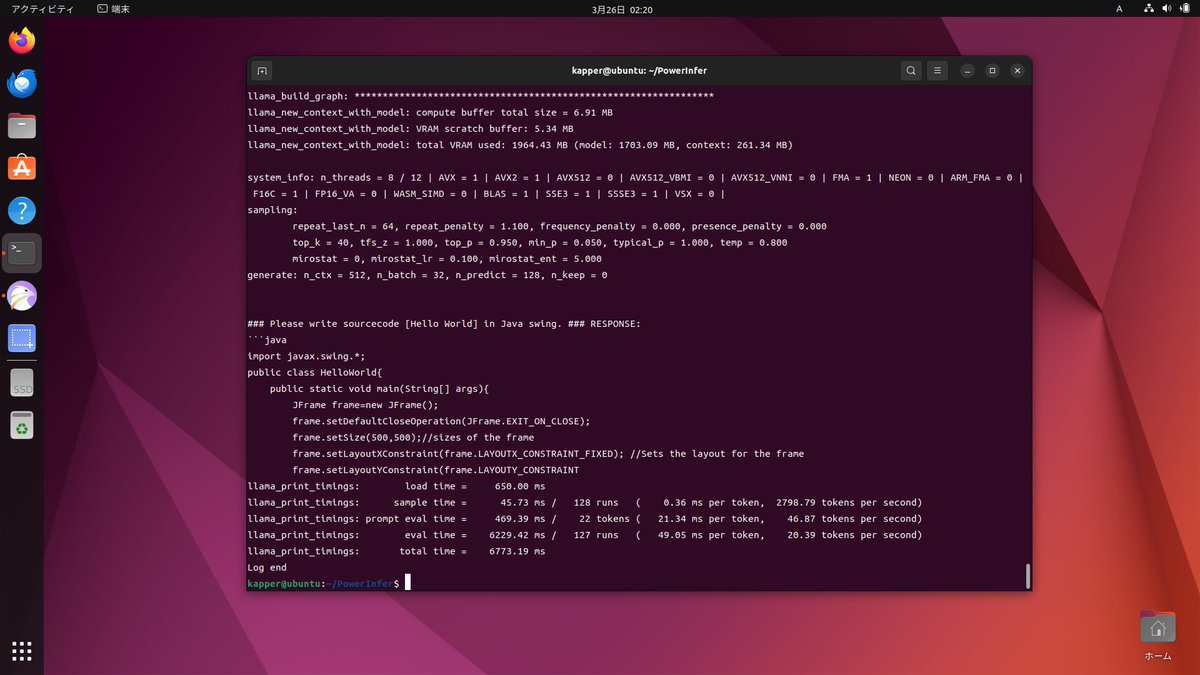This screenshot has height=675, width=1200.
Task: Click the "### Please write sourcecode" prompt line
Action: (443, 324)
